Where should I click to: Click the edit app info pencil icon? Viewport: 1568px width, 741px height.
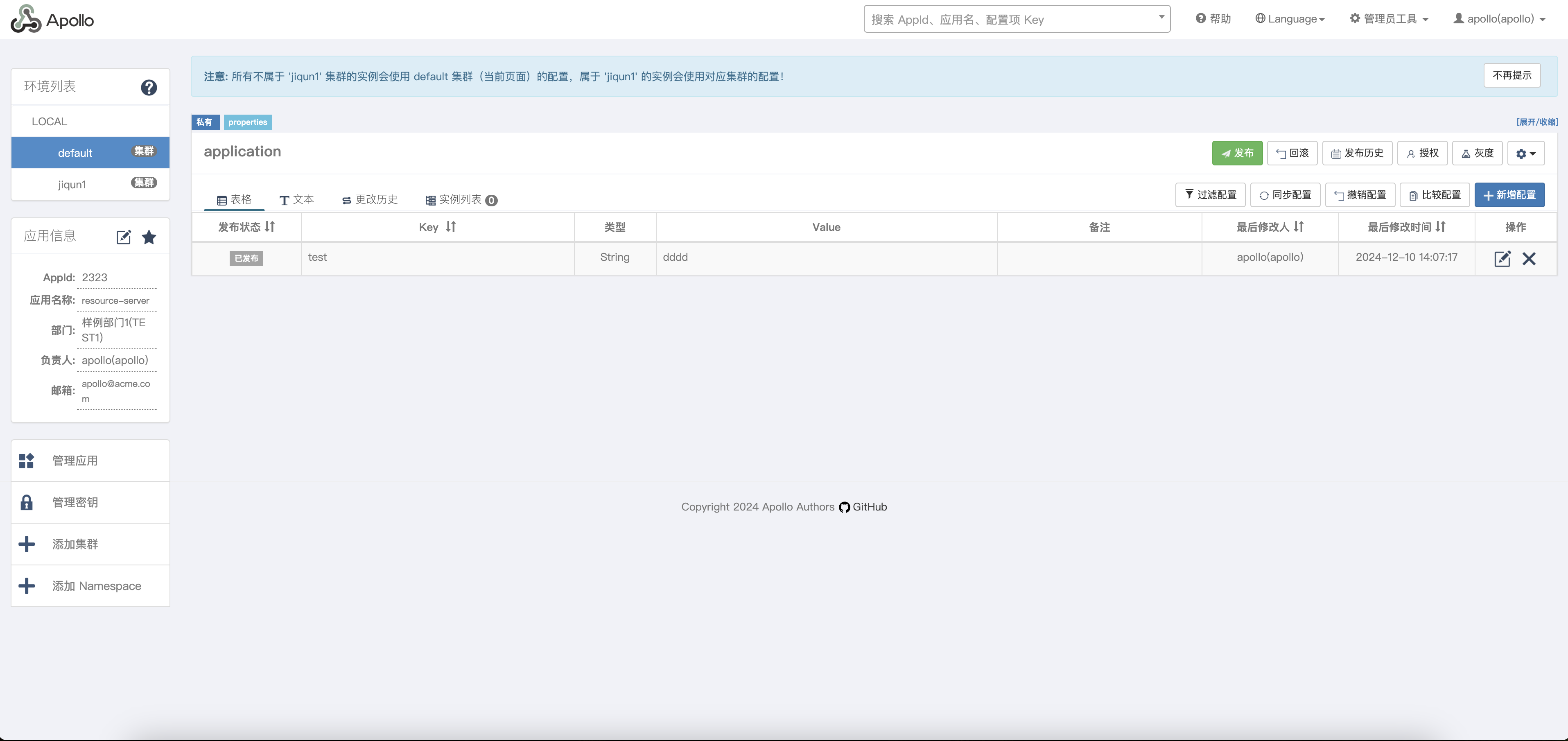(124, 237)
